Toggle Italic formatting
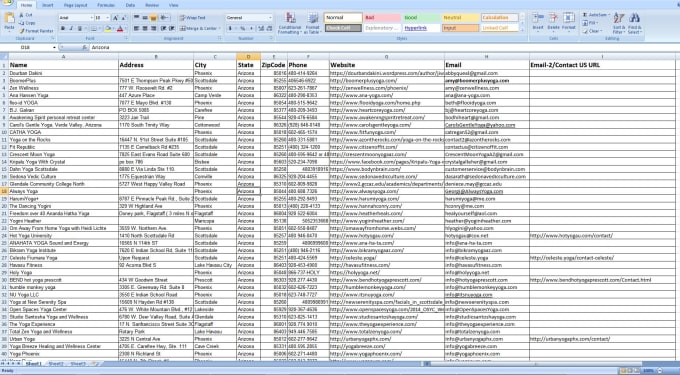 point(71,29)
